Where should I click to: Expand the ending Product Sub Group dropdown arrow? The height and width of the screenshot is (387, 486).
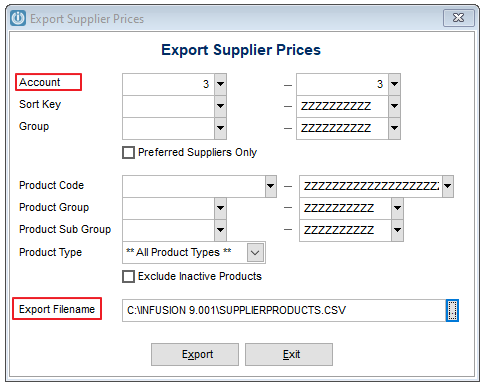(x=397, y=230)
